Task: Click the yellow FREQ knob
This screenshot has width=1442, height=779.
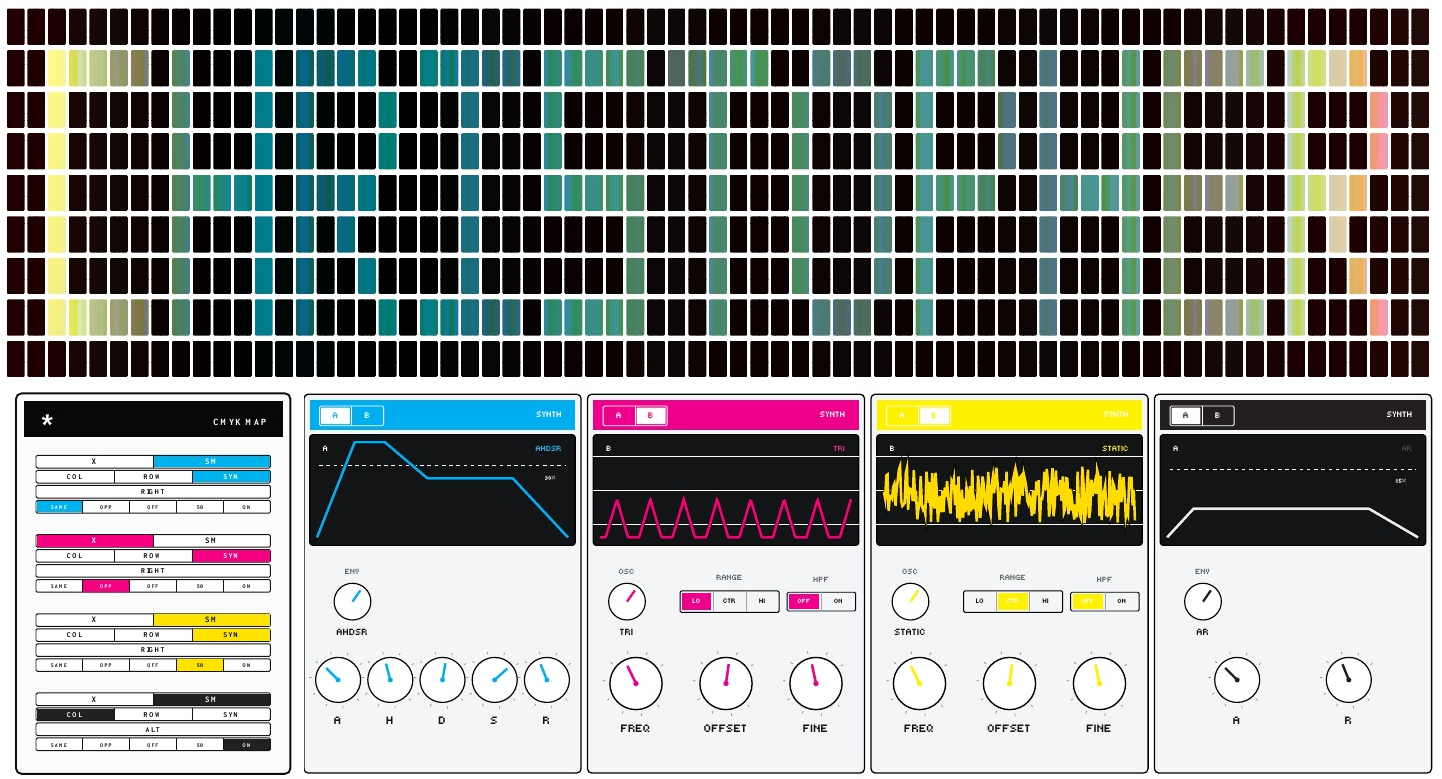Action: [x=919, y=683]
